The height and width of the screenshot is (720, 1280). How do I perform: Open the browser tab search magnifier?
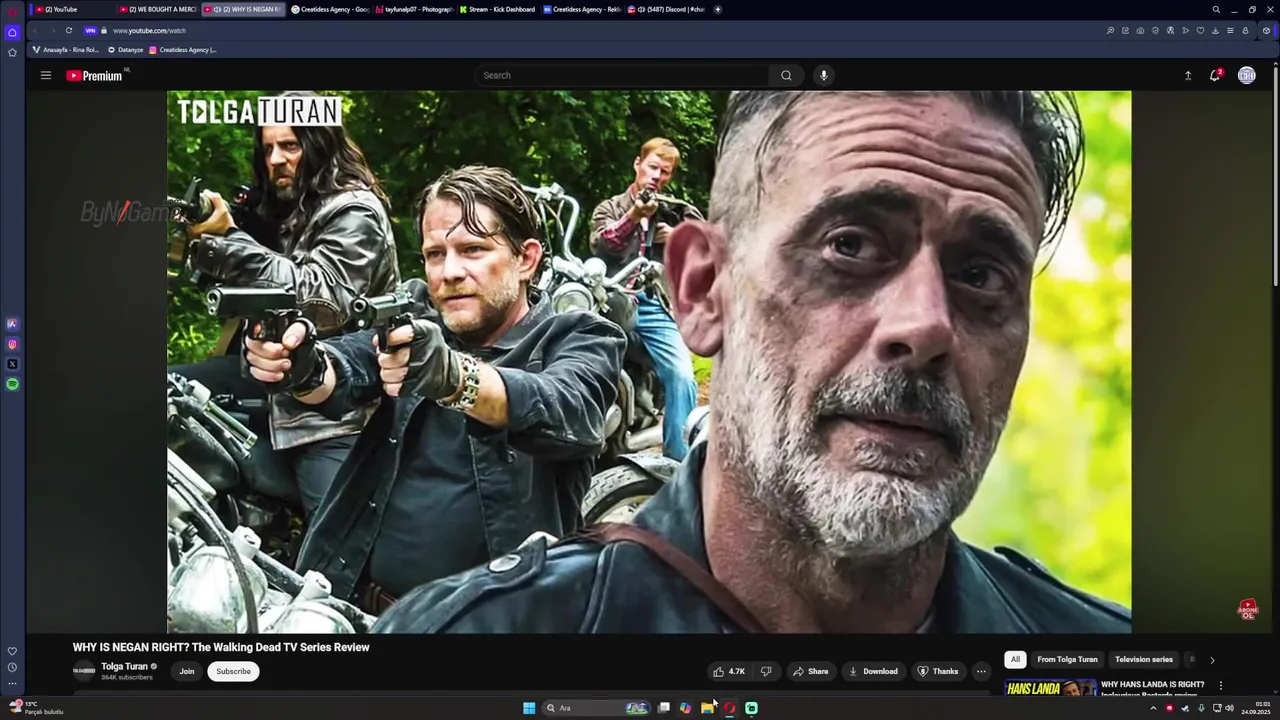[x=1216, y=9]
